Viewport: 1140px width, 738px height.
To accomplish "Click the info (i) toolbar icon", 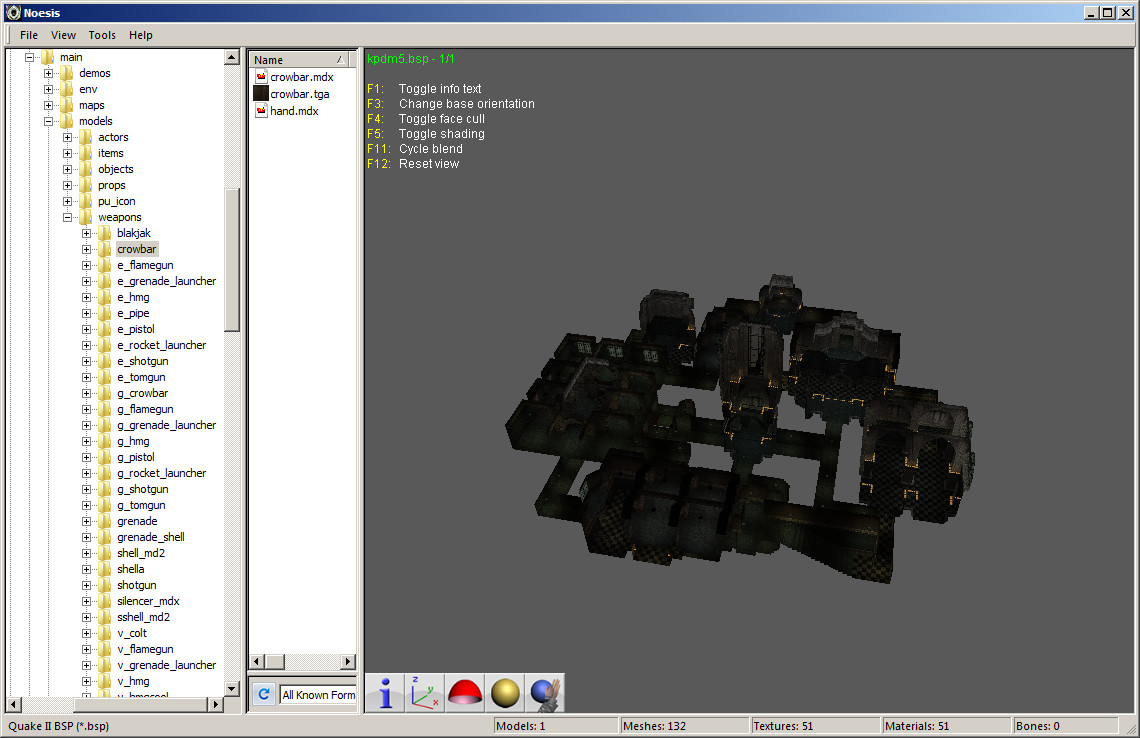I will click(x=386, y=693).
